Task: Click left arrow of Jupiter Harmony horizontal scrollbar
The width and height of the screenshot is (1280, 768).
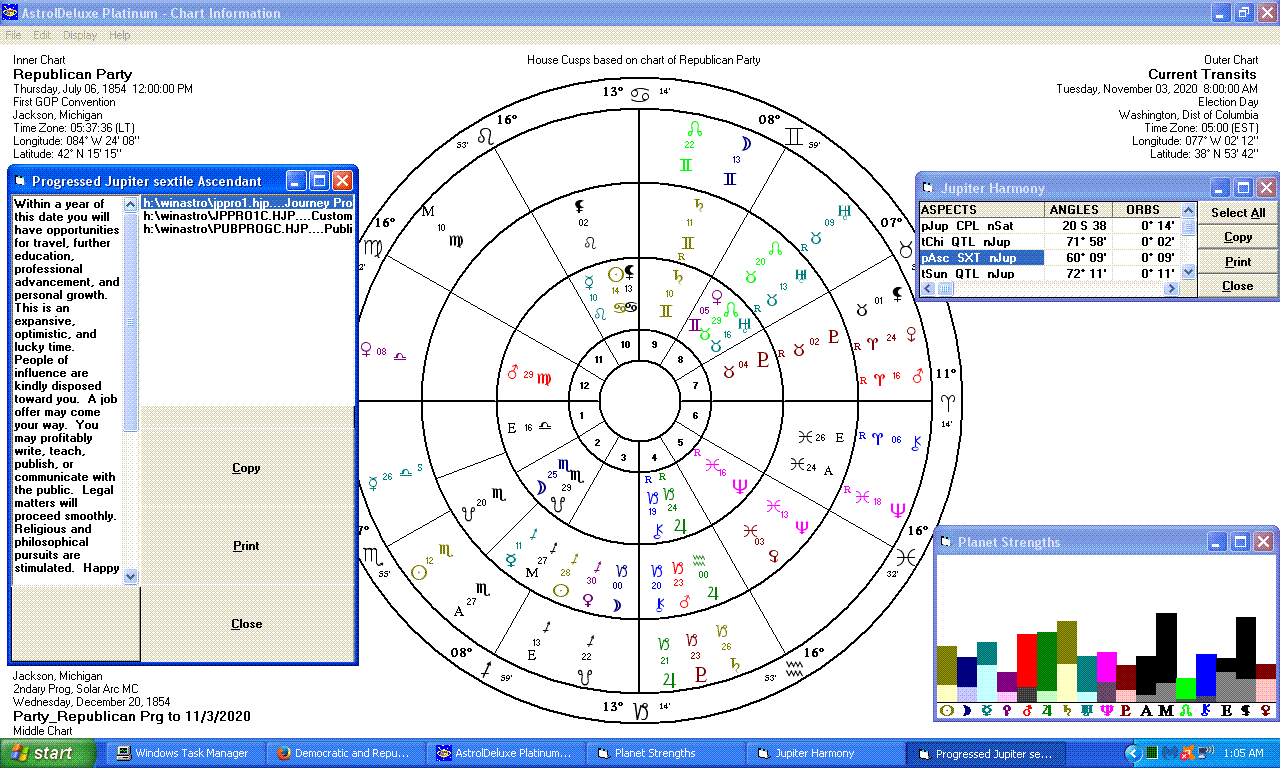Action: click(x=927, y=289)
